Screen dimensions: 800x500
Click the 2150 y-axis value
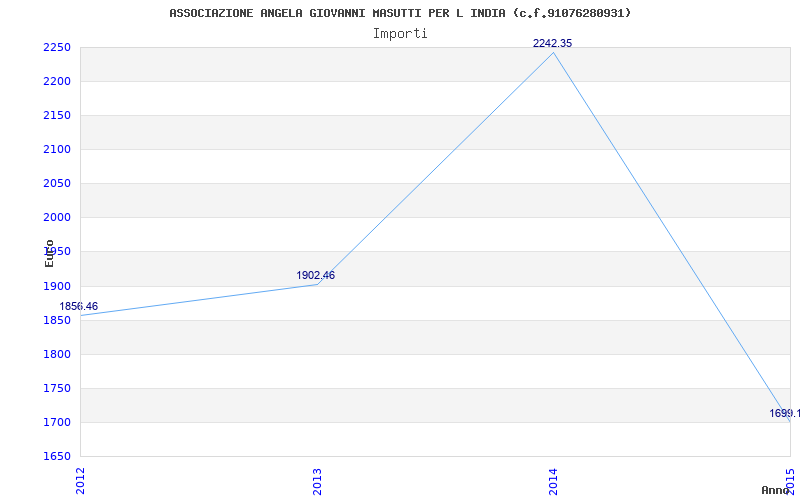(x=57, y=116)
